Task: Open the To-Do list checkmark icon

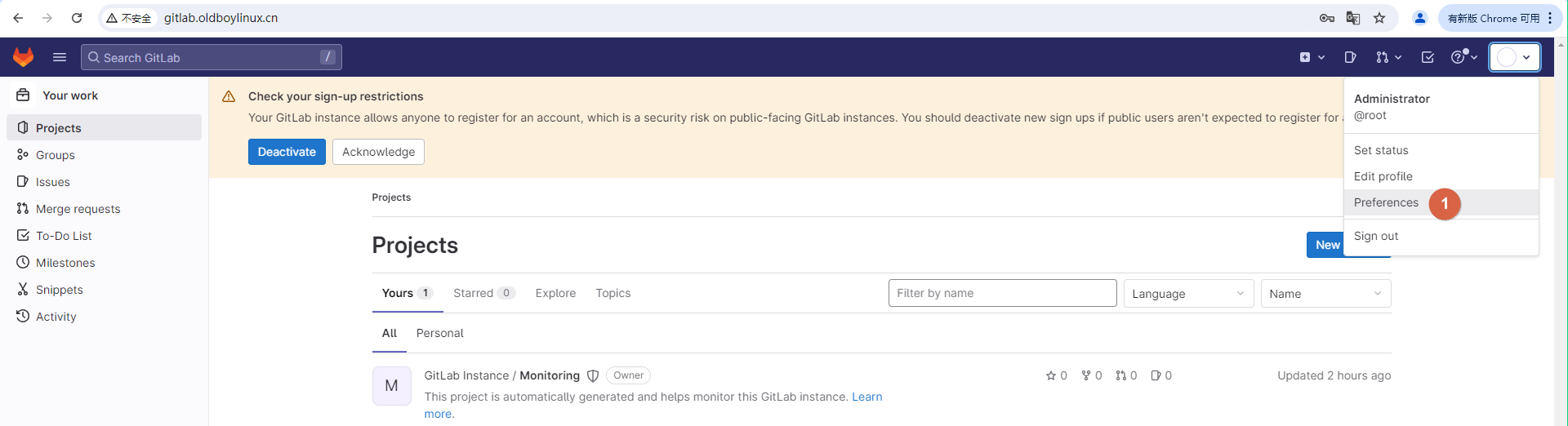Action: [x=1428, y=57]
